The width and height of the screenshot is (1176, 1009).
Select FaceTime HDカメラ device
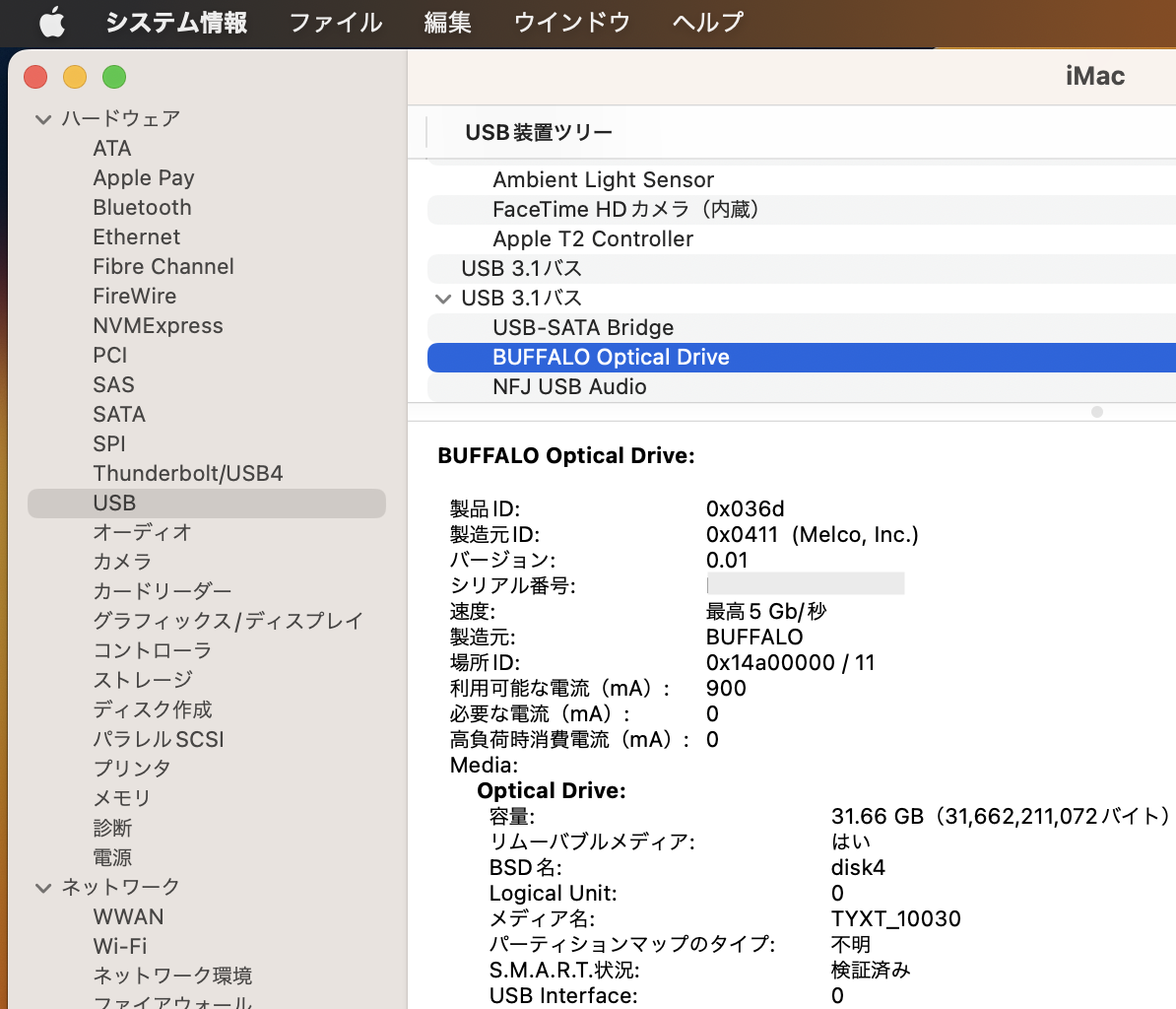[624, 210]
